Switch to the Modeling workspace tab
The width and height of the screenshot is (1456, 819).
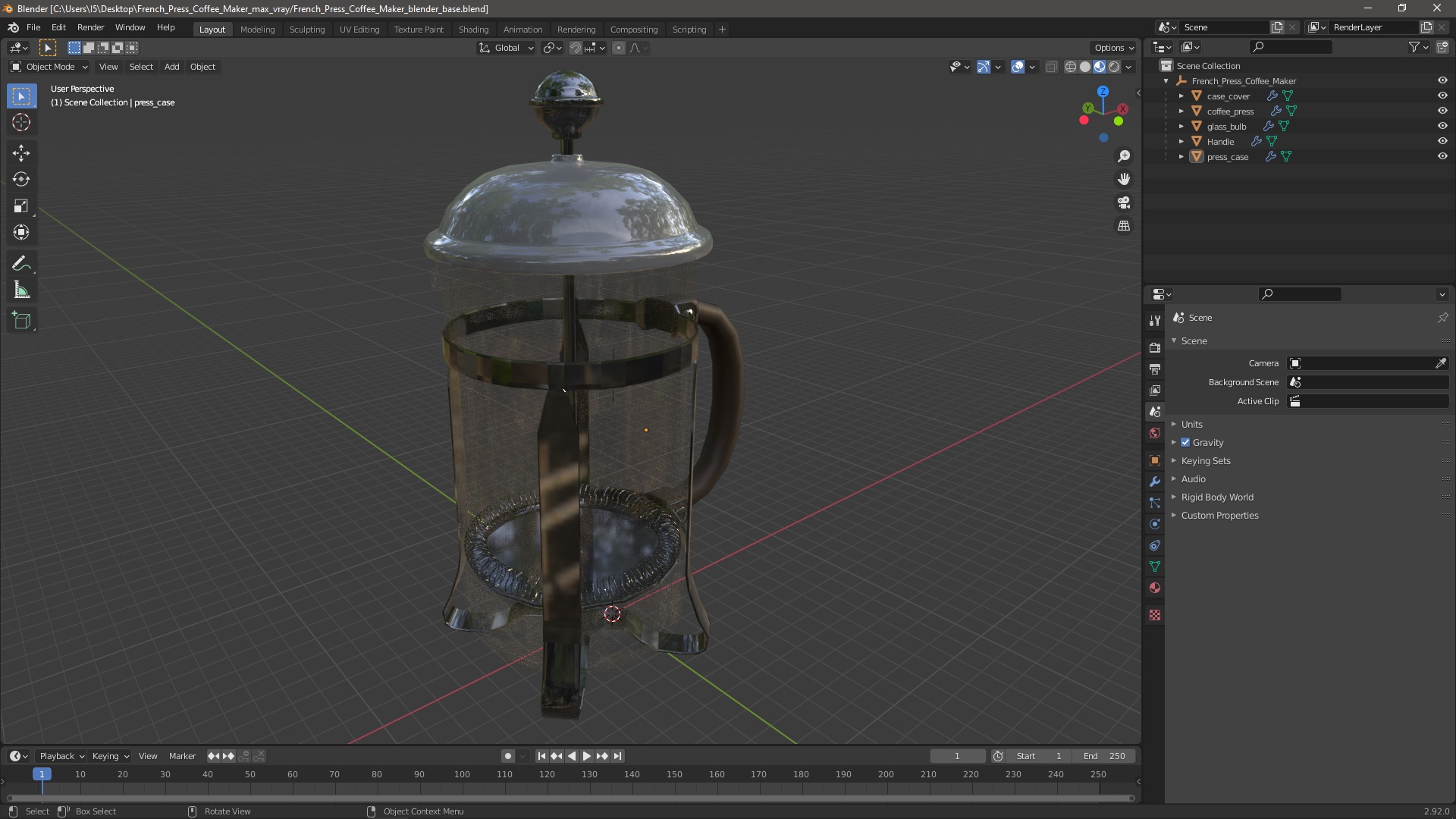(257, 30)
